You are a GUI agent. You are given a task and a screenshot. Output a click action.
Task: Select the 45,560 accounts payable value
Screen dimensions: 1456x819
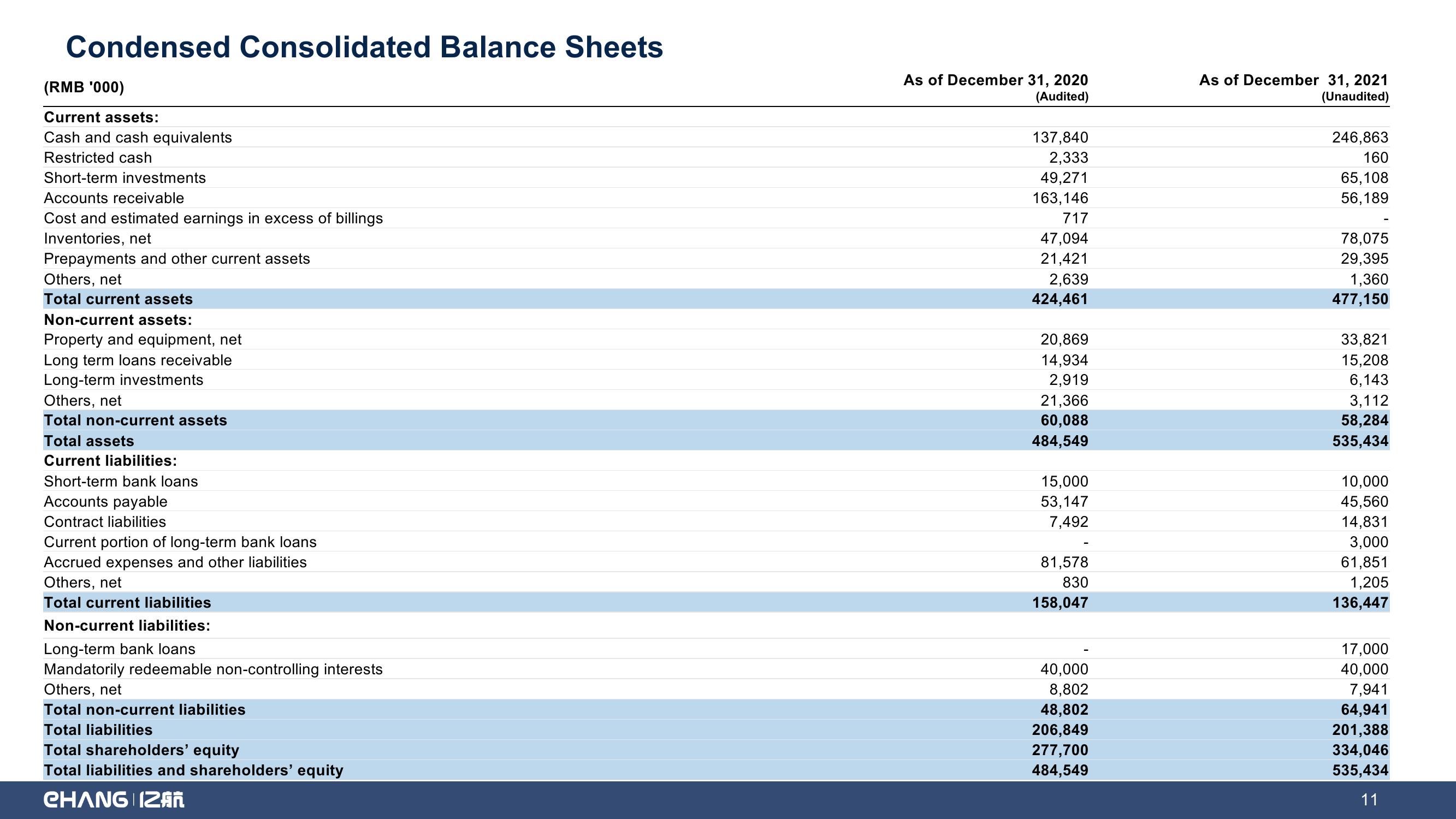[x=1364, y=502]
